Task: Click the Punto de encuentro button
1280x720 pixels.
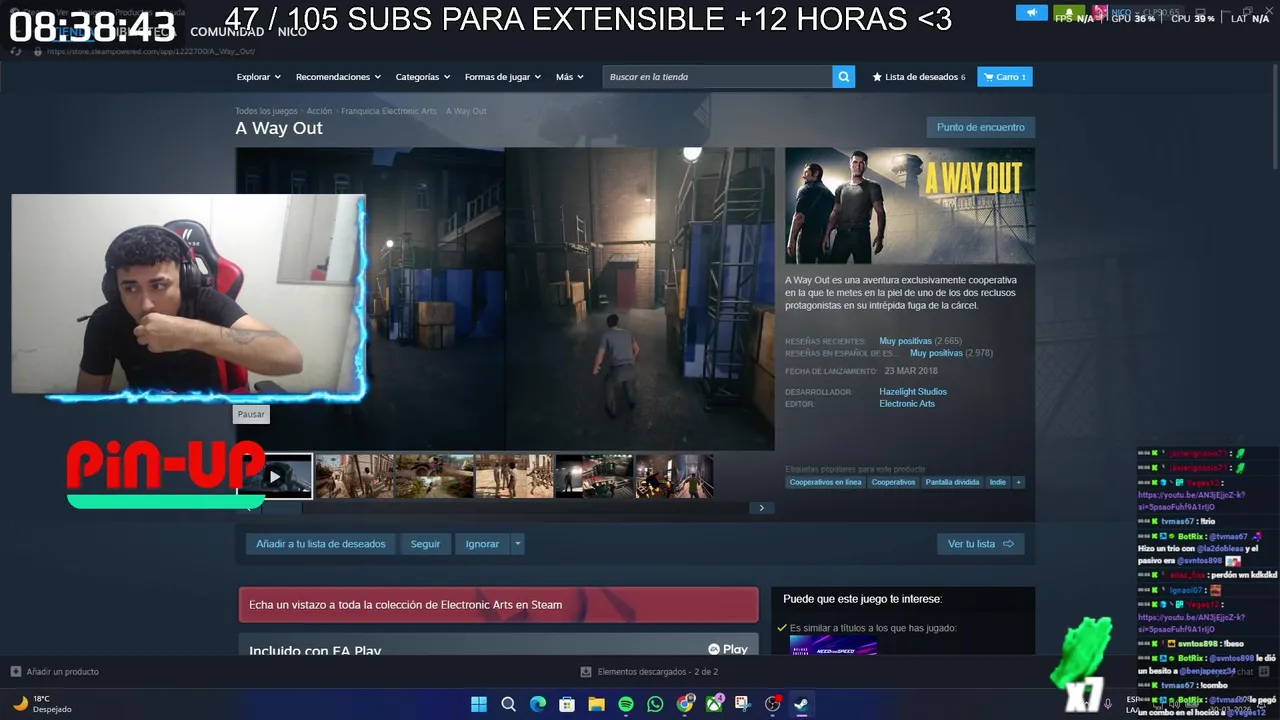Action: point(981,127)
